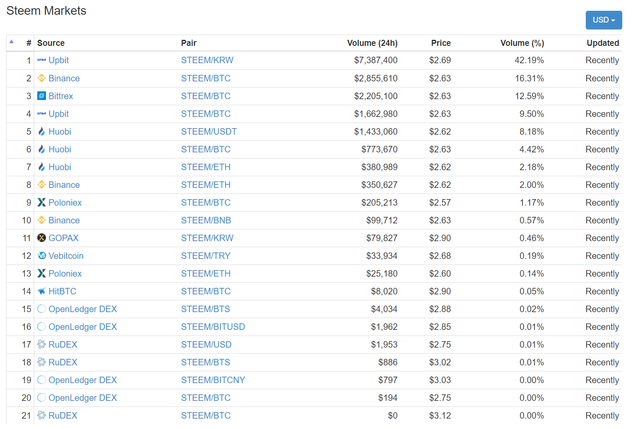Open STEEM/TRY pair link
The image size is (640, 429).
coord(206,256)
